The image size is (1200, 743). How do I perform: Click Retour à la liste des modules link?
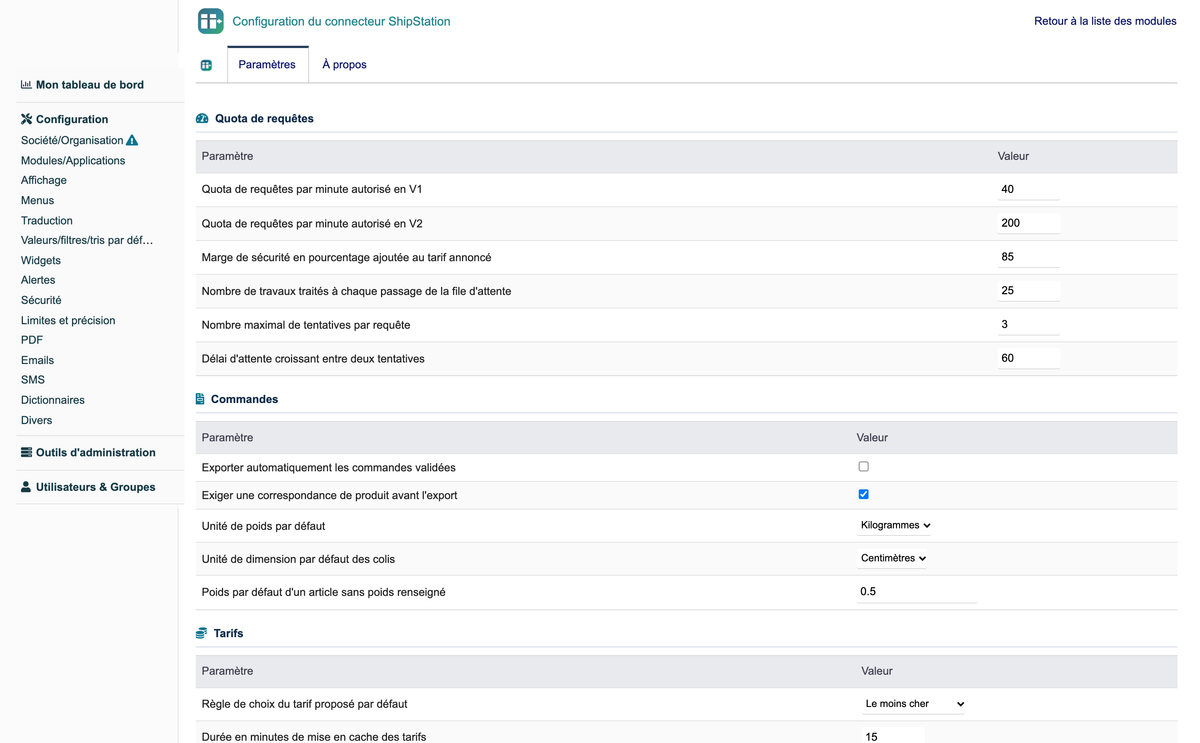coord(1105,21)
